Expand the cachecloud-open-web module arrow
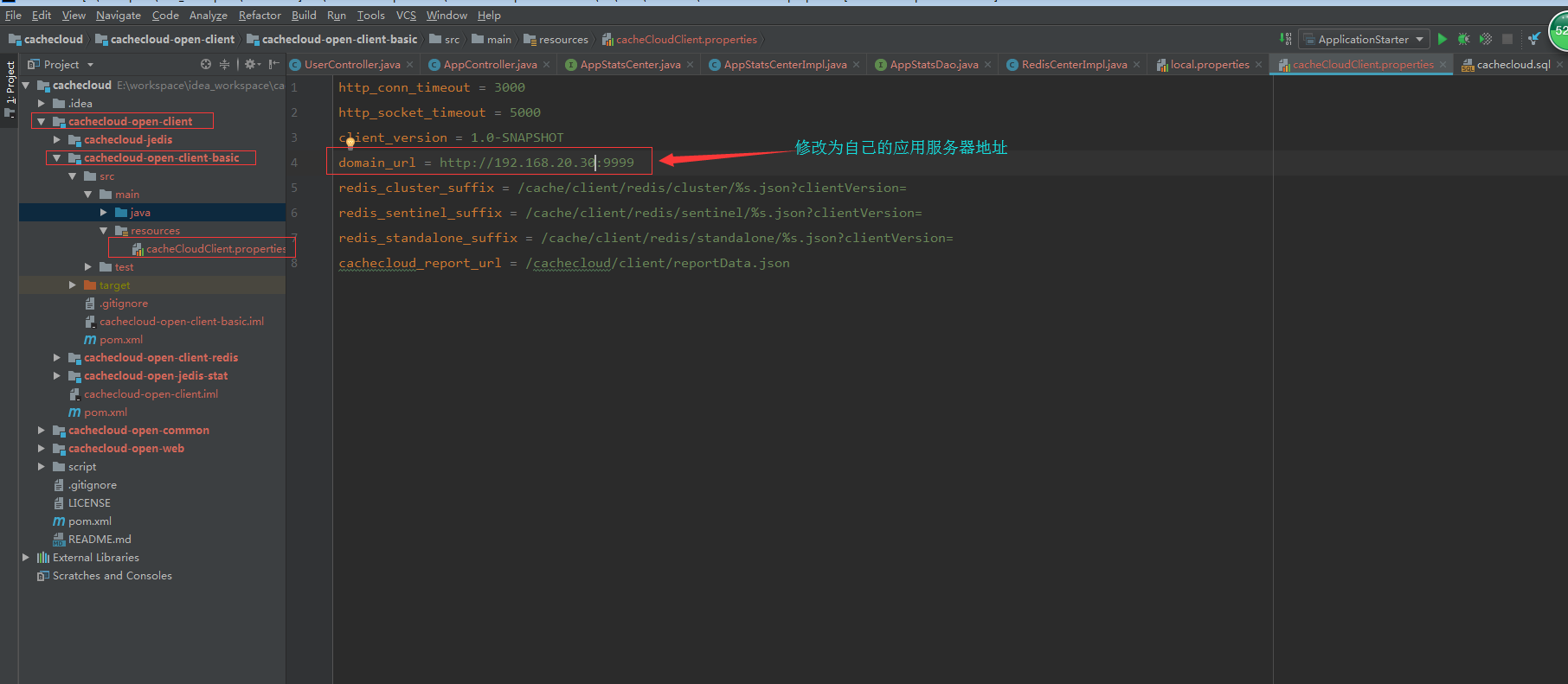1568x684 pixels. point(42,448)
